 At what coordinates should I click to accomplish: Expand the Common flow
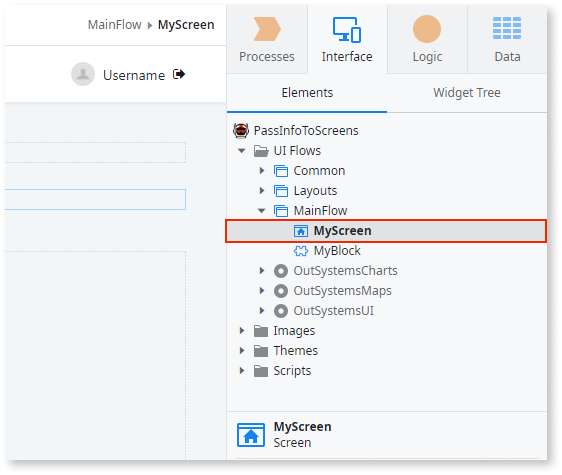click(x=262, y=171)
